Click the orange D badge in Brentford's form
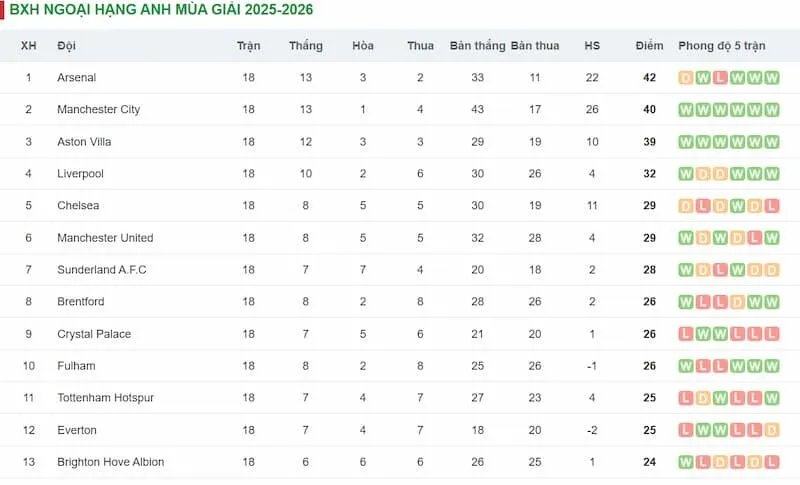This screenshot has width=800, height=485. click(x=737, y=302)
